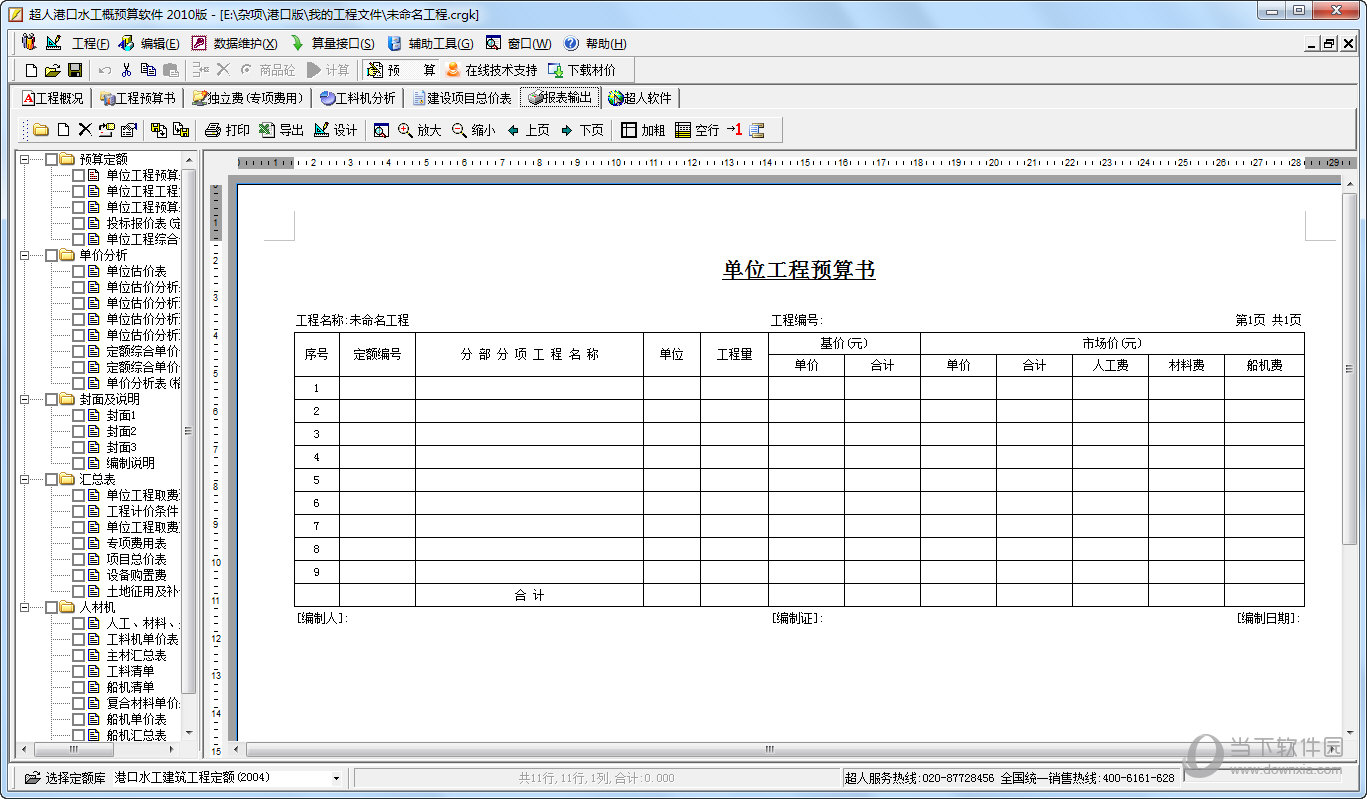The width and height of the screenshot is (1367, 799).
Task: Check the 编制说明 checkbox
Action: pyautogui.click(x=78, y=463)
